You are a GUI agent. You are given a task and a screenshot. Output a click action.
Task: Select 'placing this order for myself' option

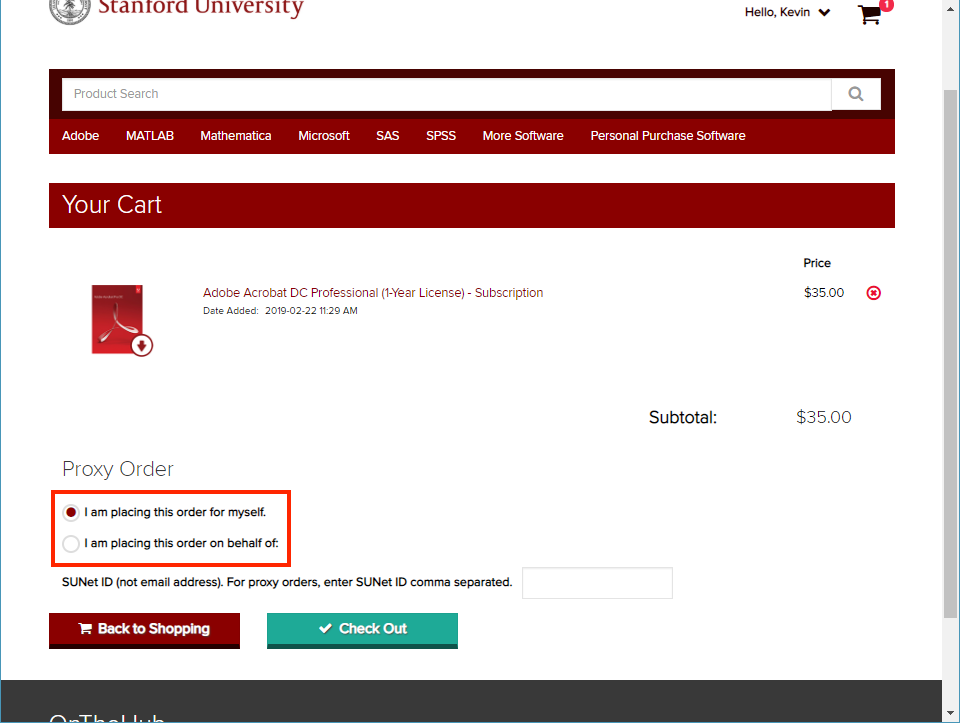(71, 512)
